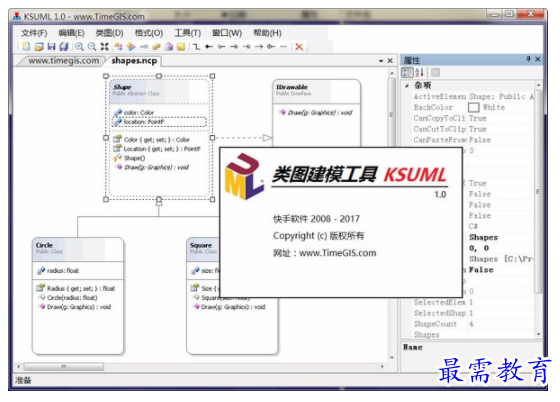Click the red X Delete icon
The height and width of the screenshot is (402, 560).
pos(299,46)
